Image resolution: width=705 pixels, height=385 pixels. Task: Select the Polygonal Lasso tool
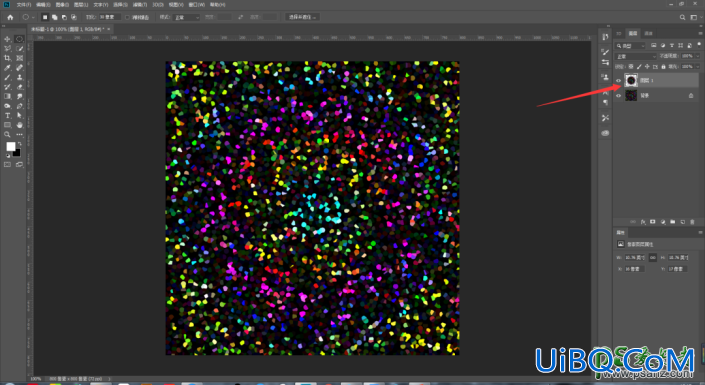click(7, 49)
